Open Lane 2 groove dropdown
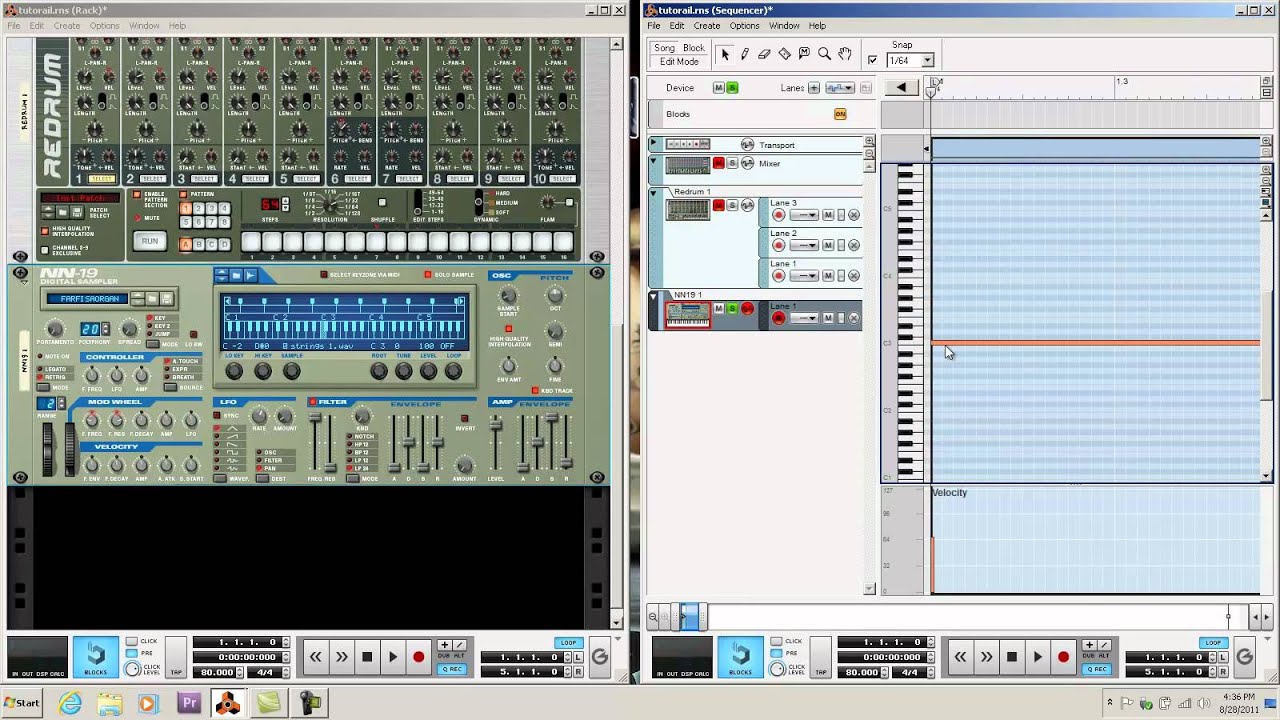 pyautogui.click(x=805, y=245)
